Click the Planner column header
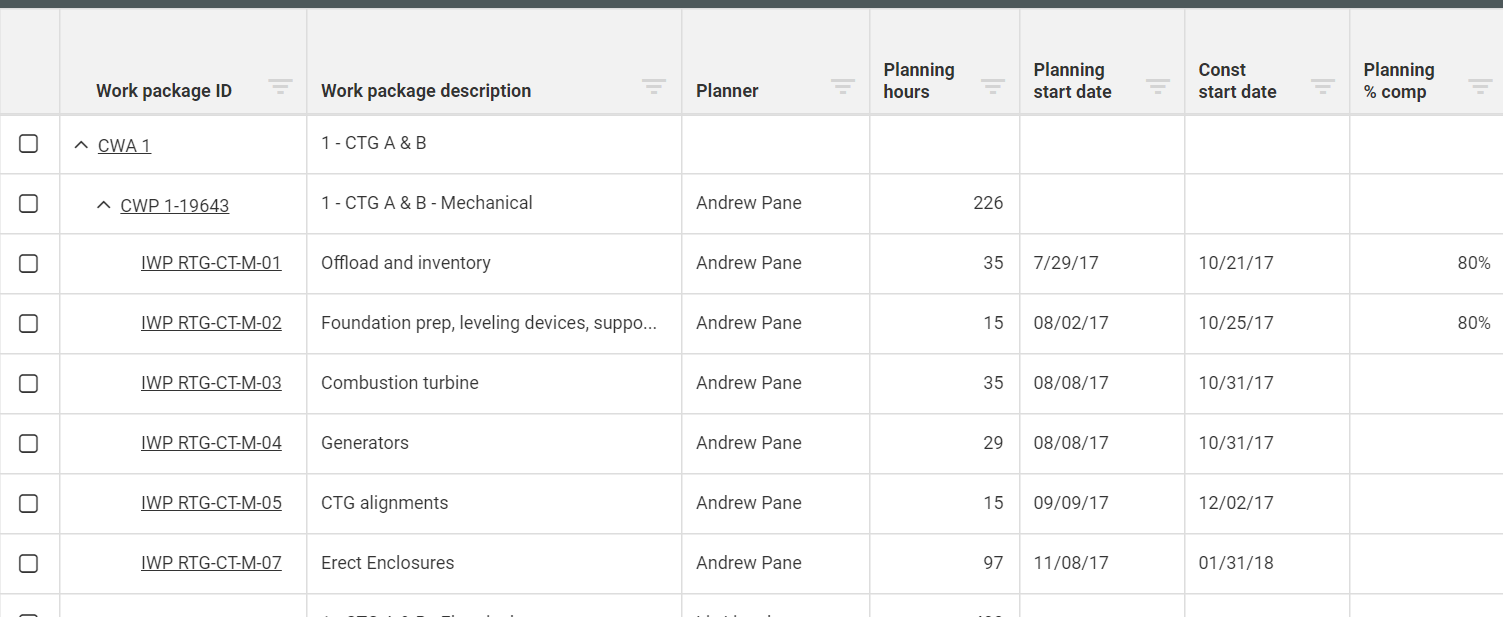 [727, 91]
